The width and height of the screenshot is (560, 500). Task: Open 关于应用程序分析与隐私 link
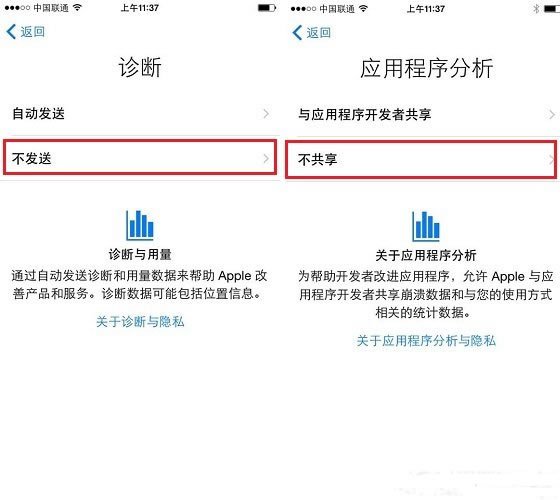coord(426,340)
